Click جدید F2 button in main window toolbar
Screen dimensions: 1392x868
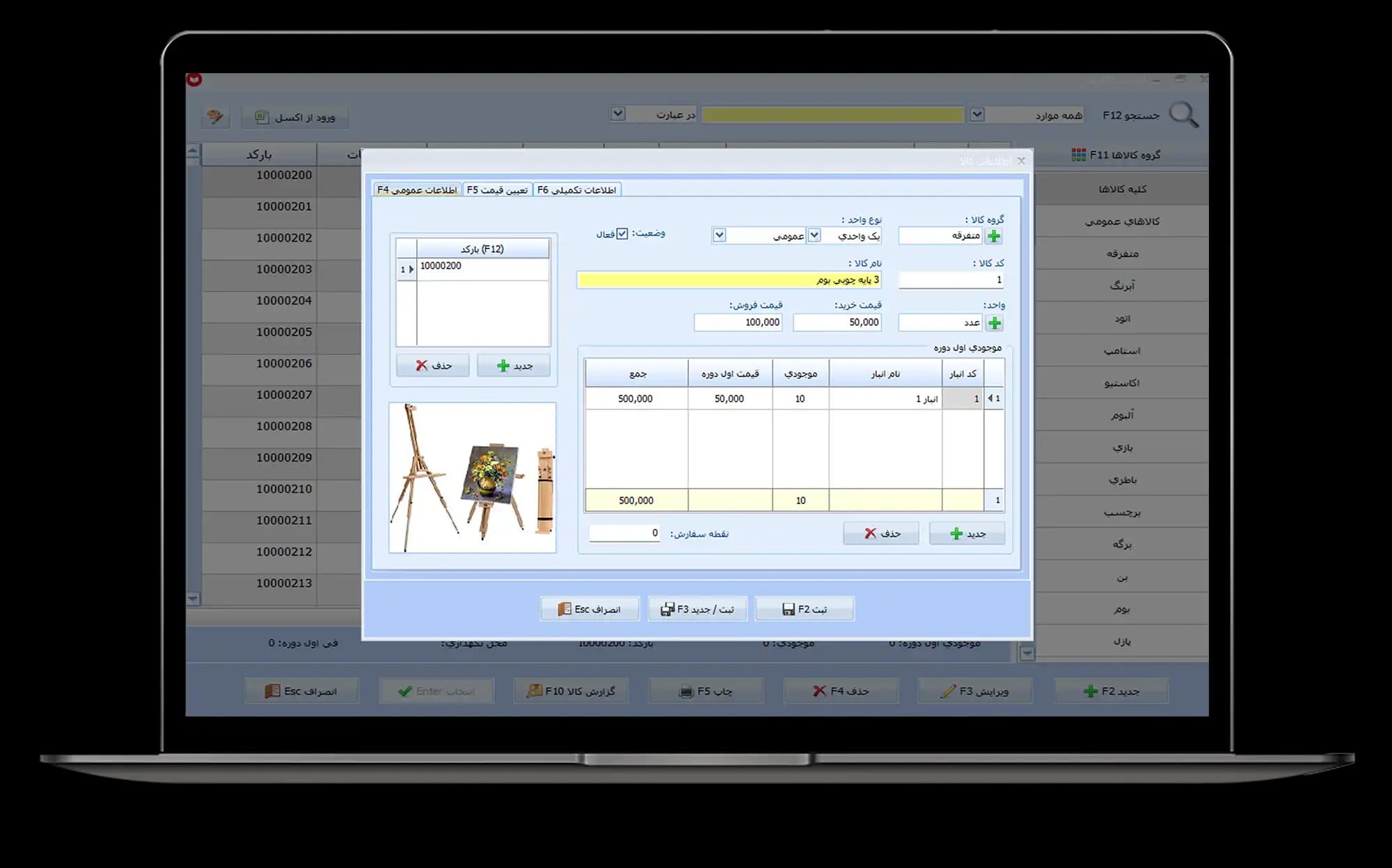point(1112,691)
